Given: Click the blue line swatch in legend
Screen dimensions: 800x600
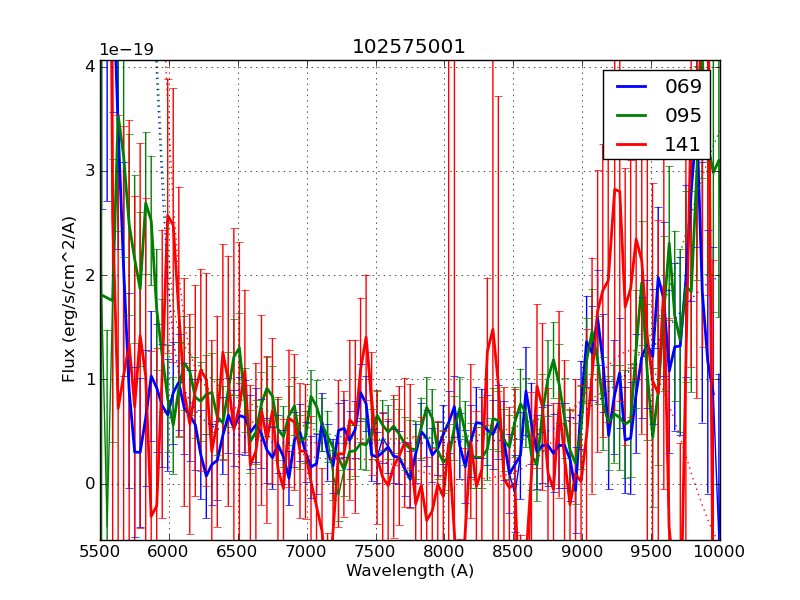Looking at the screenshot, I should pyautogui.click(x=632, y=87).
